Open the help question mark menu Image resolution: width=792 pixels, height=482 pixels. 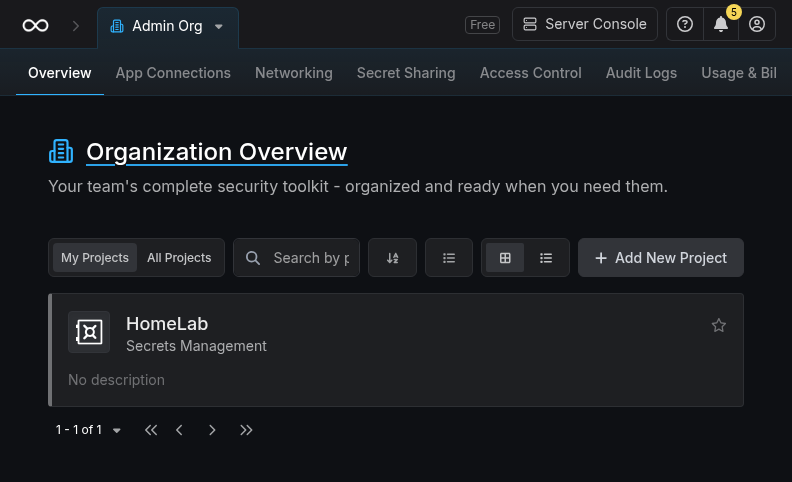coord(685,24)
